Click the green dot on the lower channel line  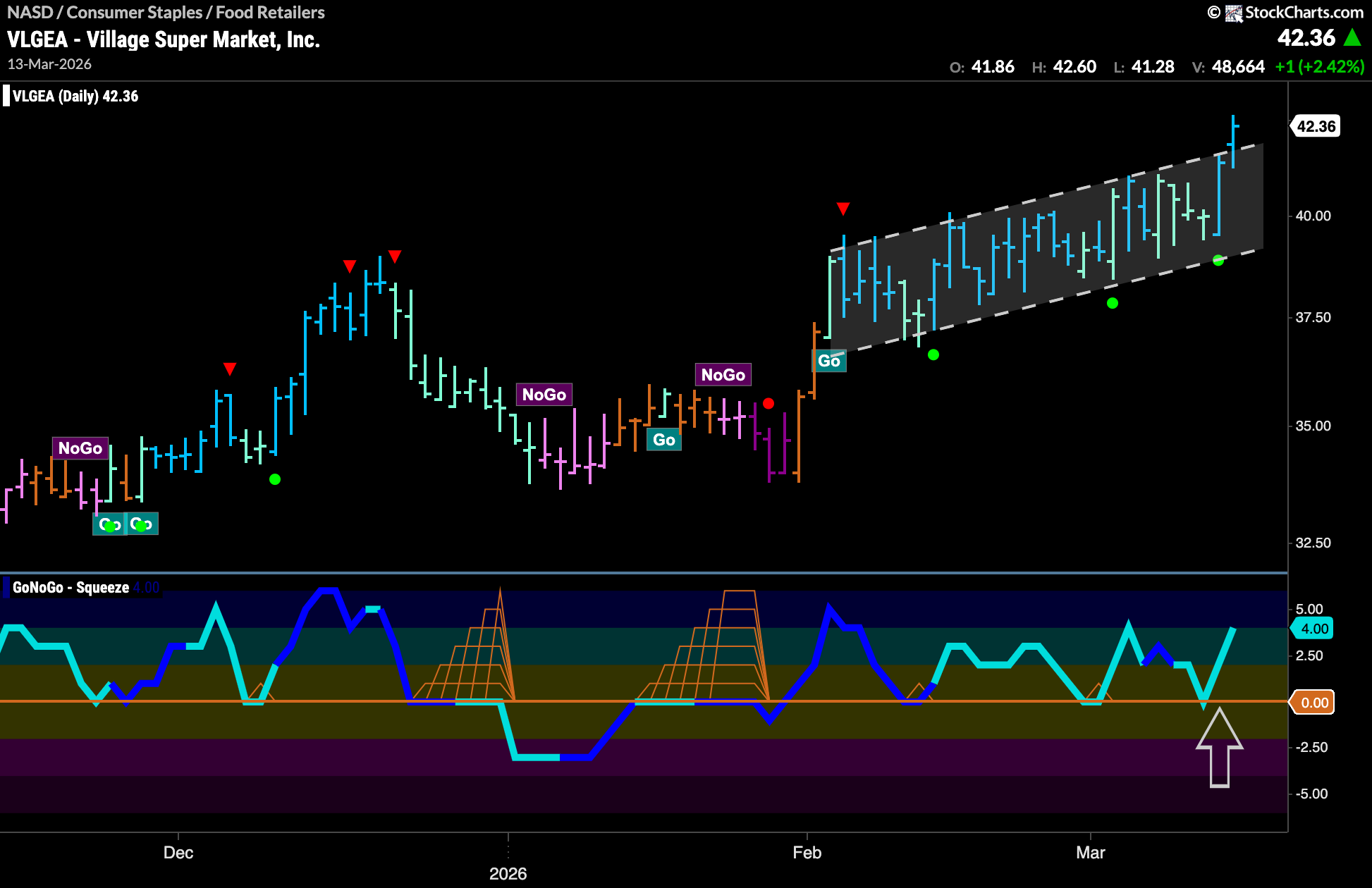pyautogui.click(x=1218, y=260)
